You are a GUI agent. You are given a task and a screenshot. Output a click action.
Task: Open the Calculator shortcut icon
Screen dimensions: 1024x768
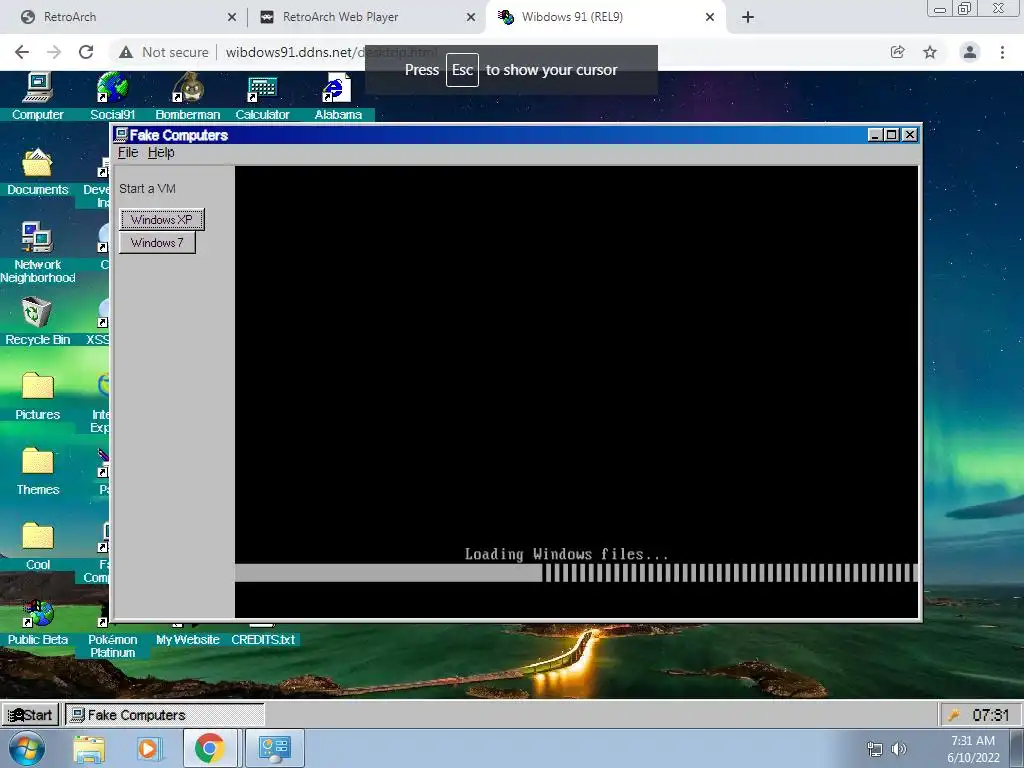262,89
